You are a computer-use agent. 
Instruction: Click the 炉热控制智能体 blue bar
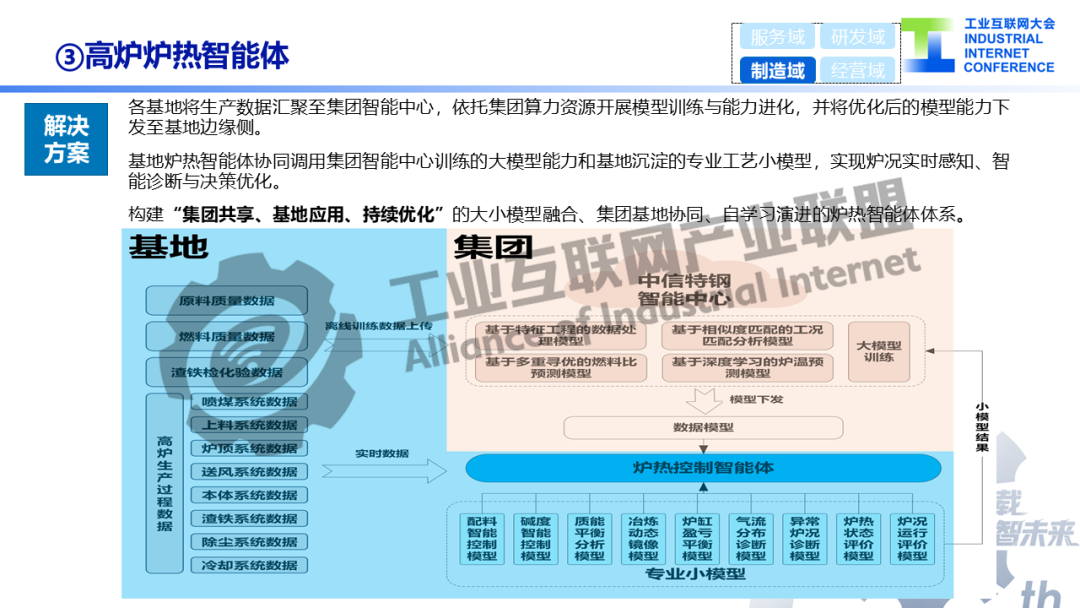703,468
